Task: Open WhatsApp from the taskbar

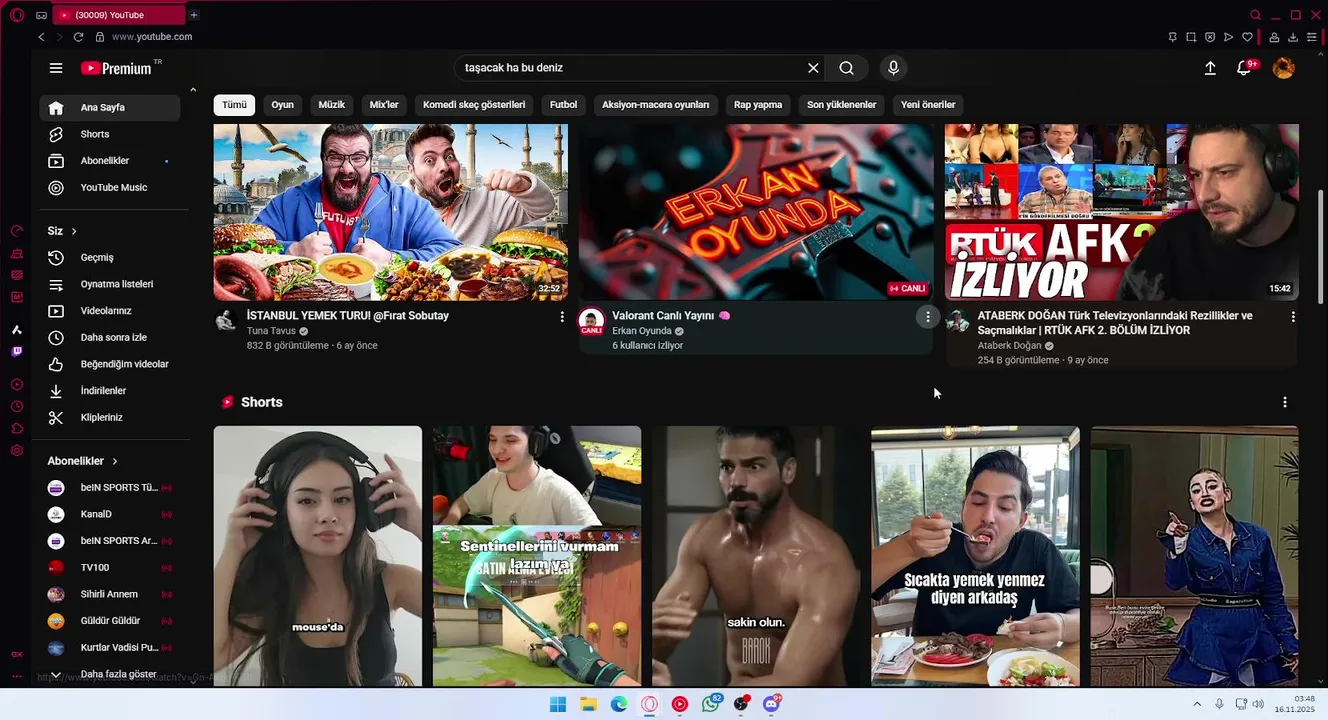Action: [711, 704]
